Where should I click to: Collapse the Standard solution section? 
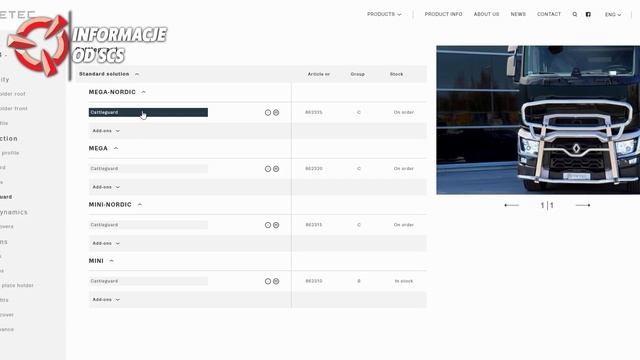click(109, 74)
